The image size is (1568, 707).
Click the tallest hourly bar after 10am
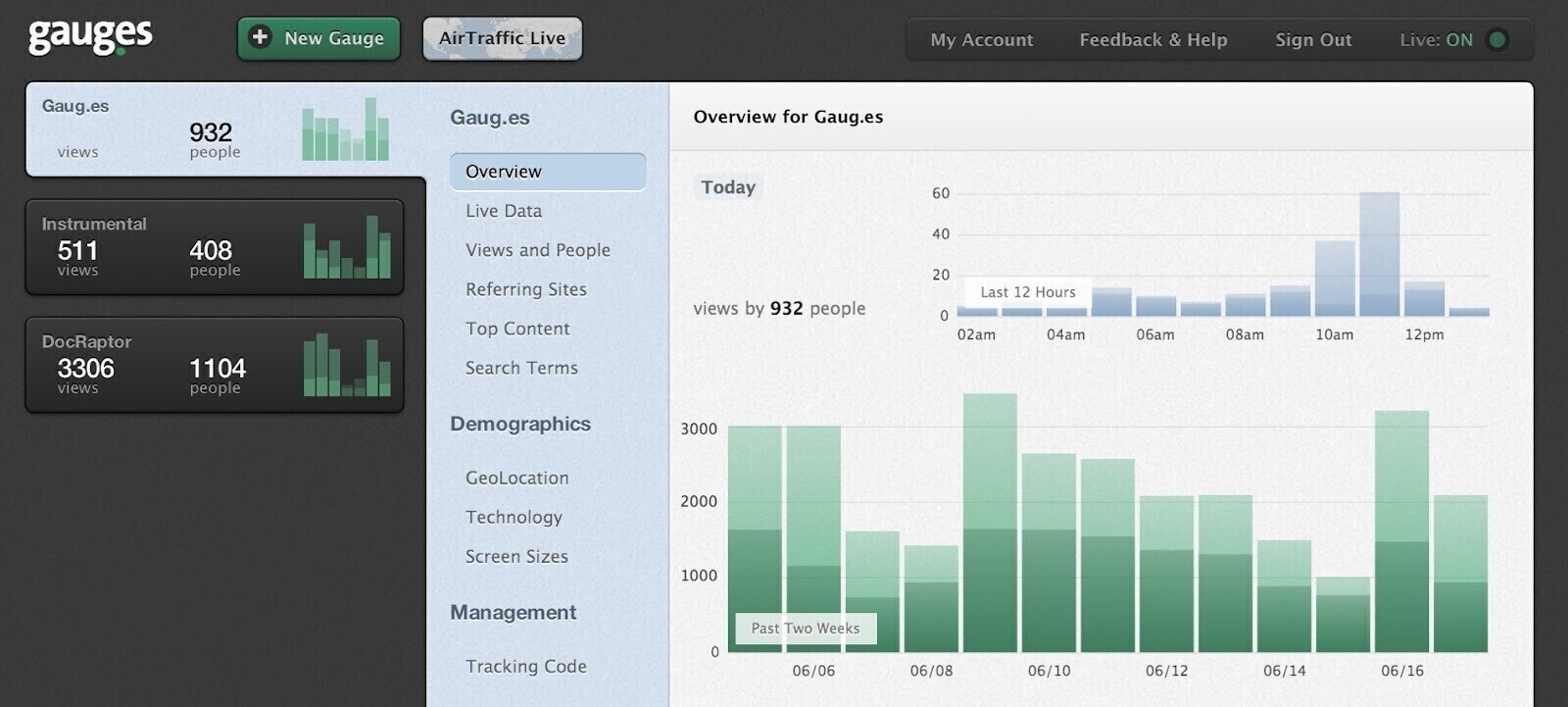pyautogui.click(x=1380, y=254)
